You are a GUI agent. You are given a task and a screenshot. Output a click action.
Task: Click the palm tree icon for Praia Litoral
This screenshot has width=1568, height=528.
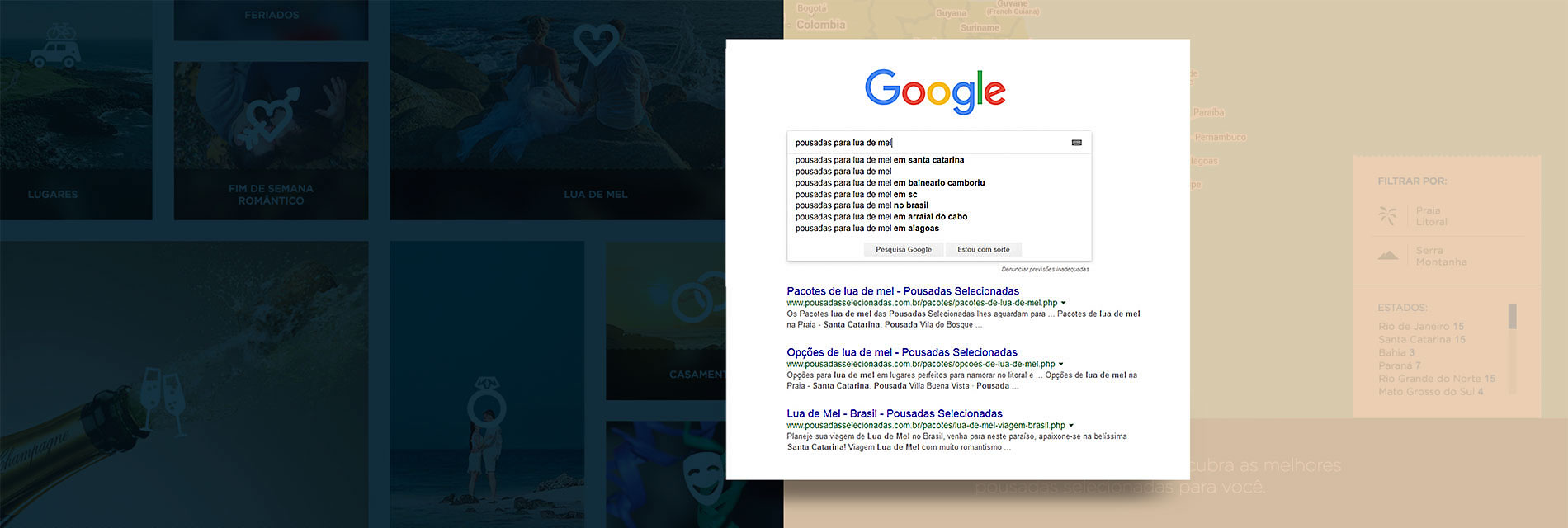coord(1388,215)
